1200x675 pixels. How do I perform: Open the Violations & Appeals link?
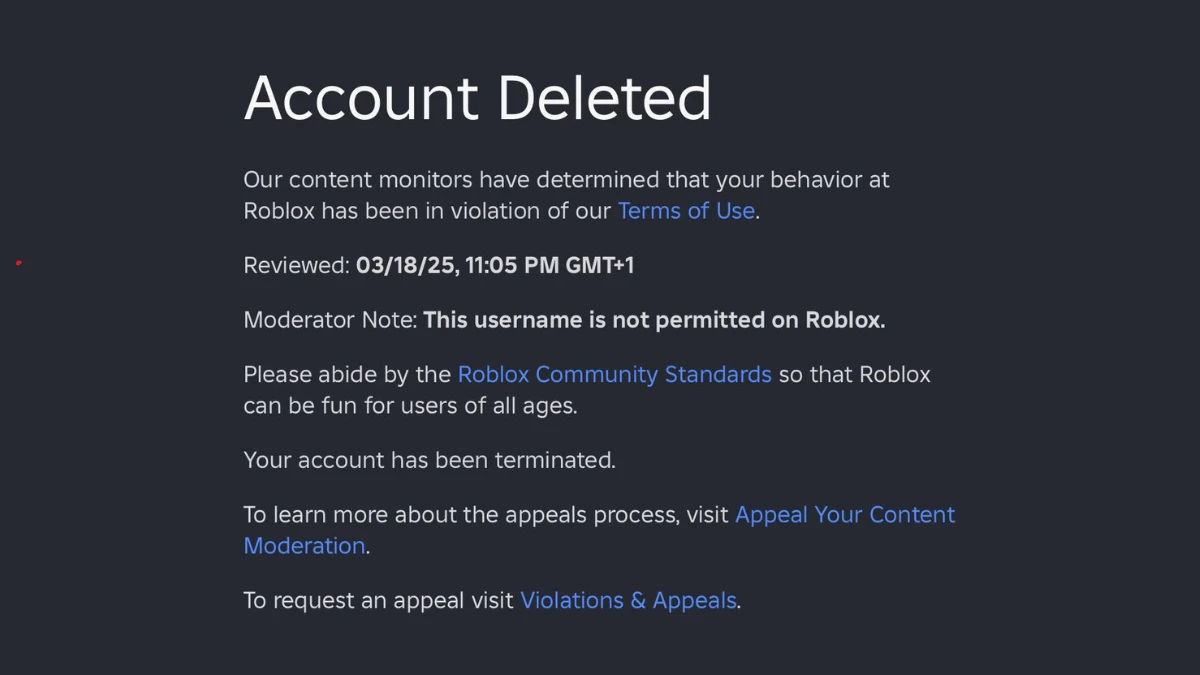click(628, 601)
